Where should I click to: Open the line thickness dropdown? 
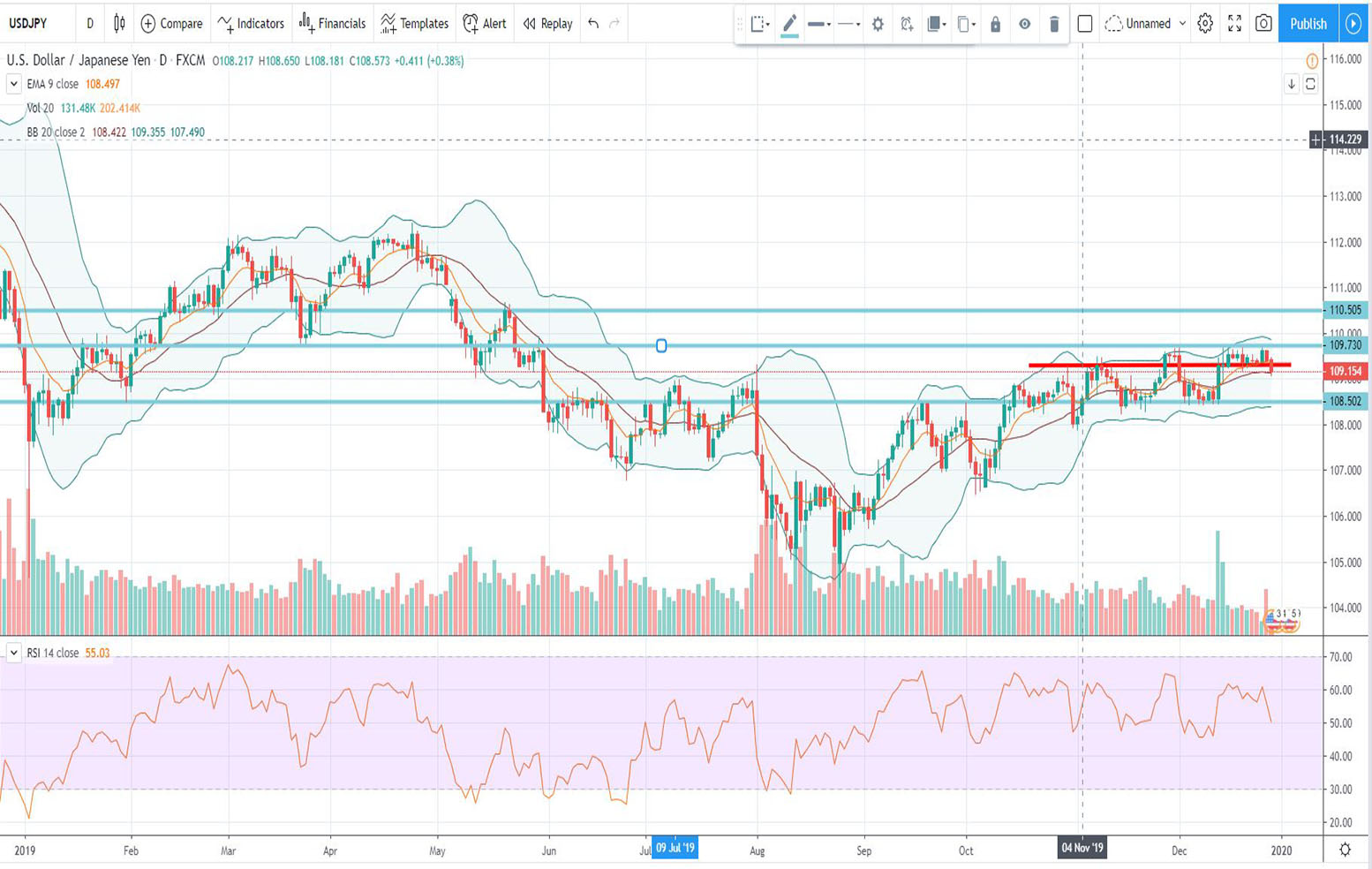[819, 25]
